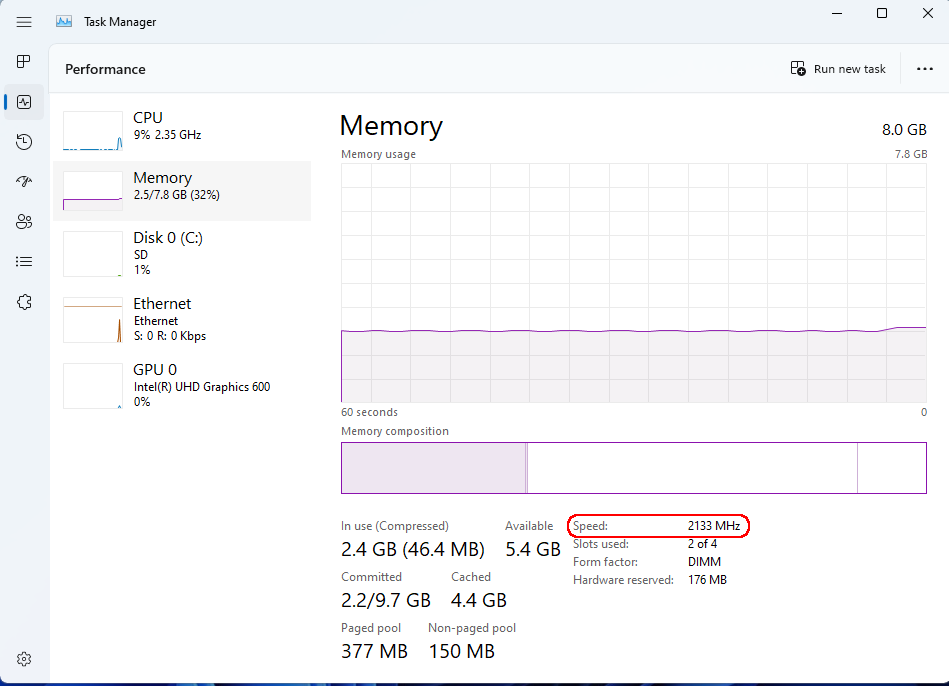Open the Details list icon

(24, 262)
